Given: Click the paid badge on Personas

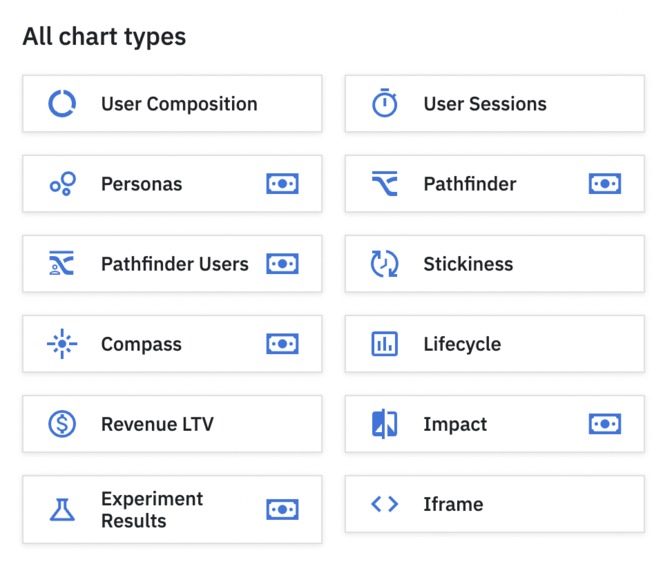Looking at the screenshot, I should click(282, 184).
